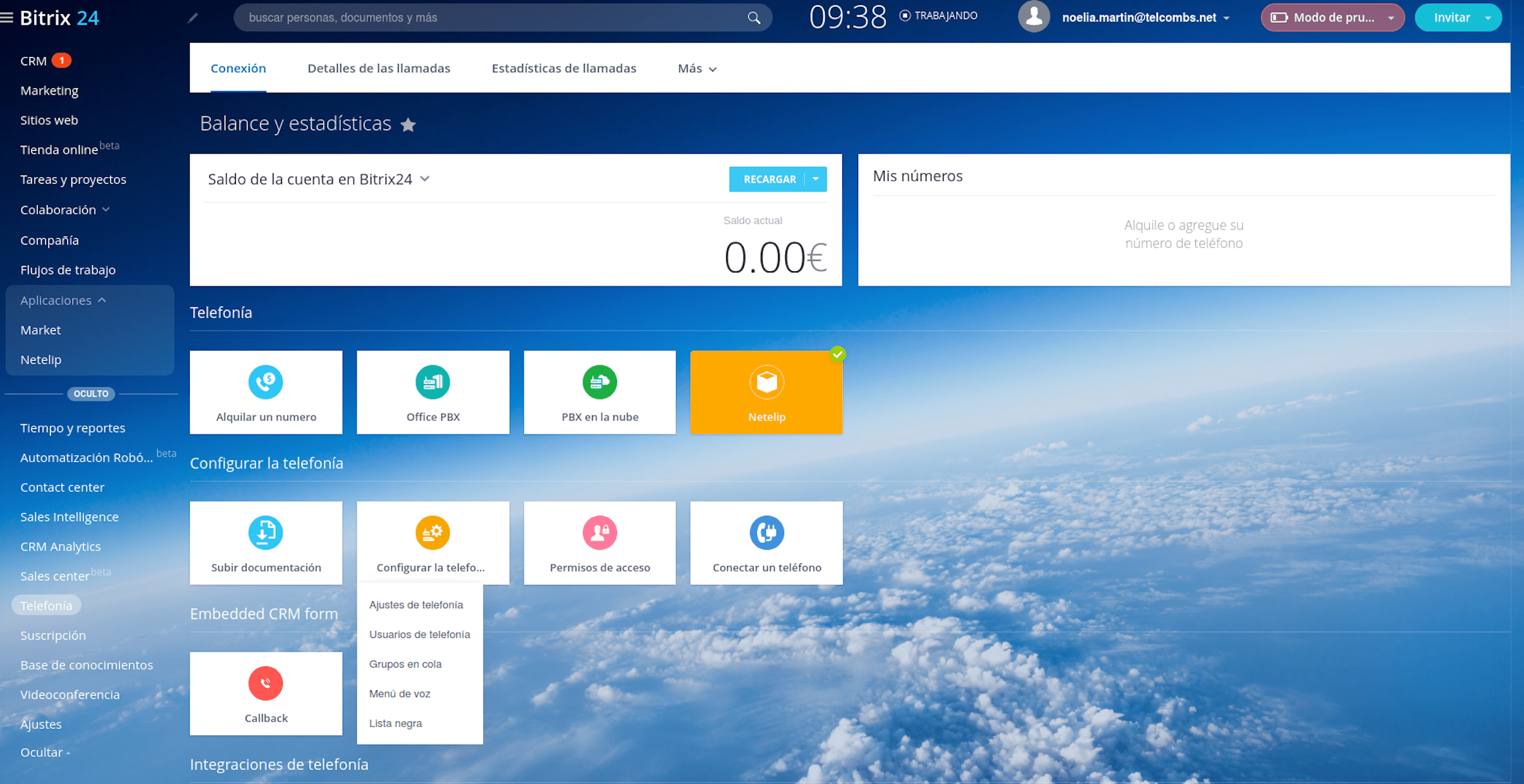The image size is (1524, 784).
Task: Open Base de conocimientos in the sidebar
Action: tap(87, 665)
